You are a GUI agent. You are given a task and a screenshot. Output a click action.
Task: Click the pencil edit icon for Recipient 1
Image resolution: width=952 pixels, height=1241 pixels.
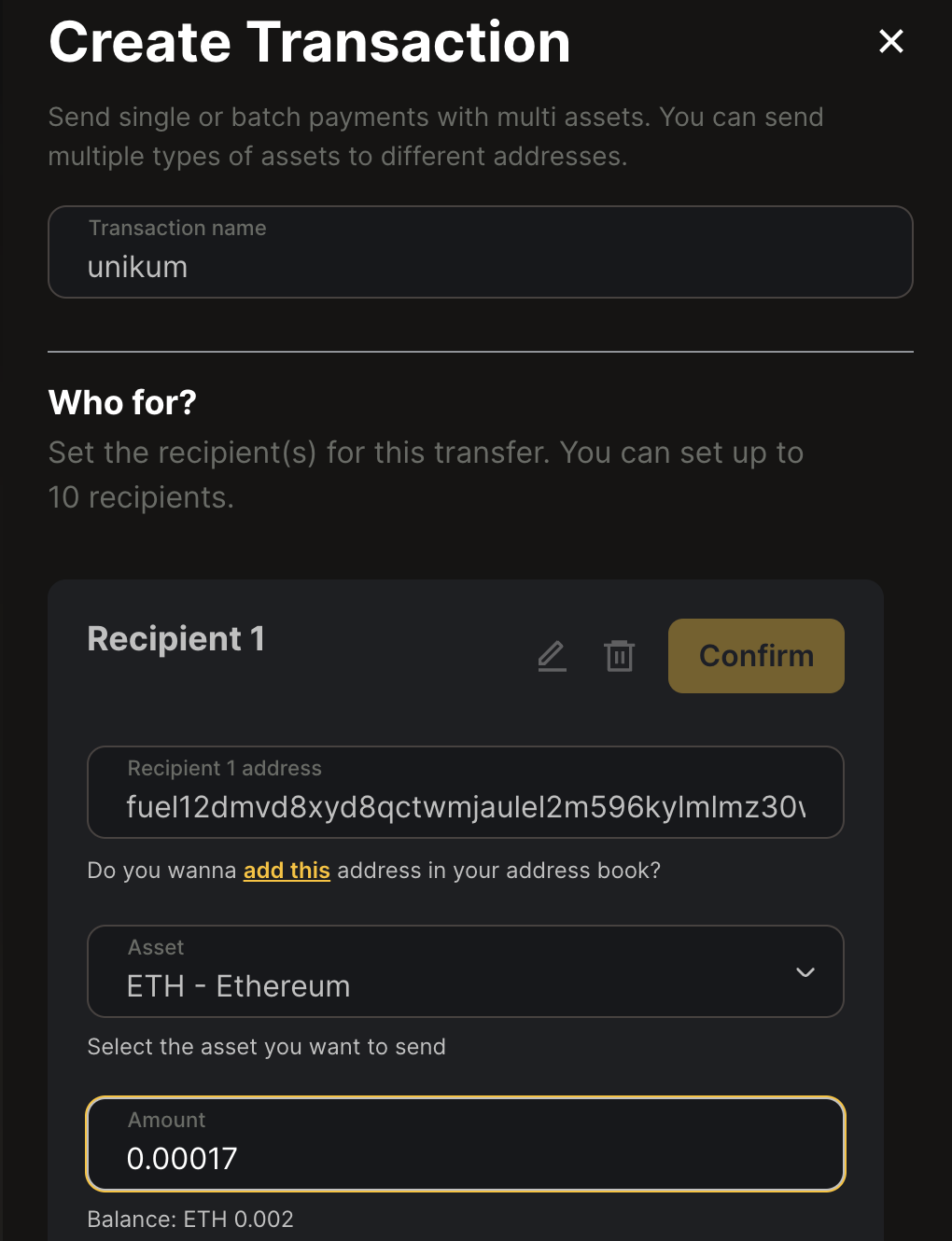click(553, 656)
